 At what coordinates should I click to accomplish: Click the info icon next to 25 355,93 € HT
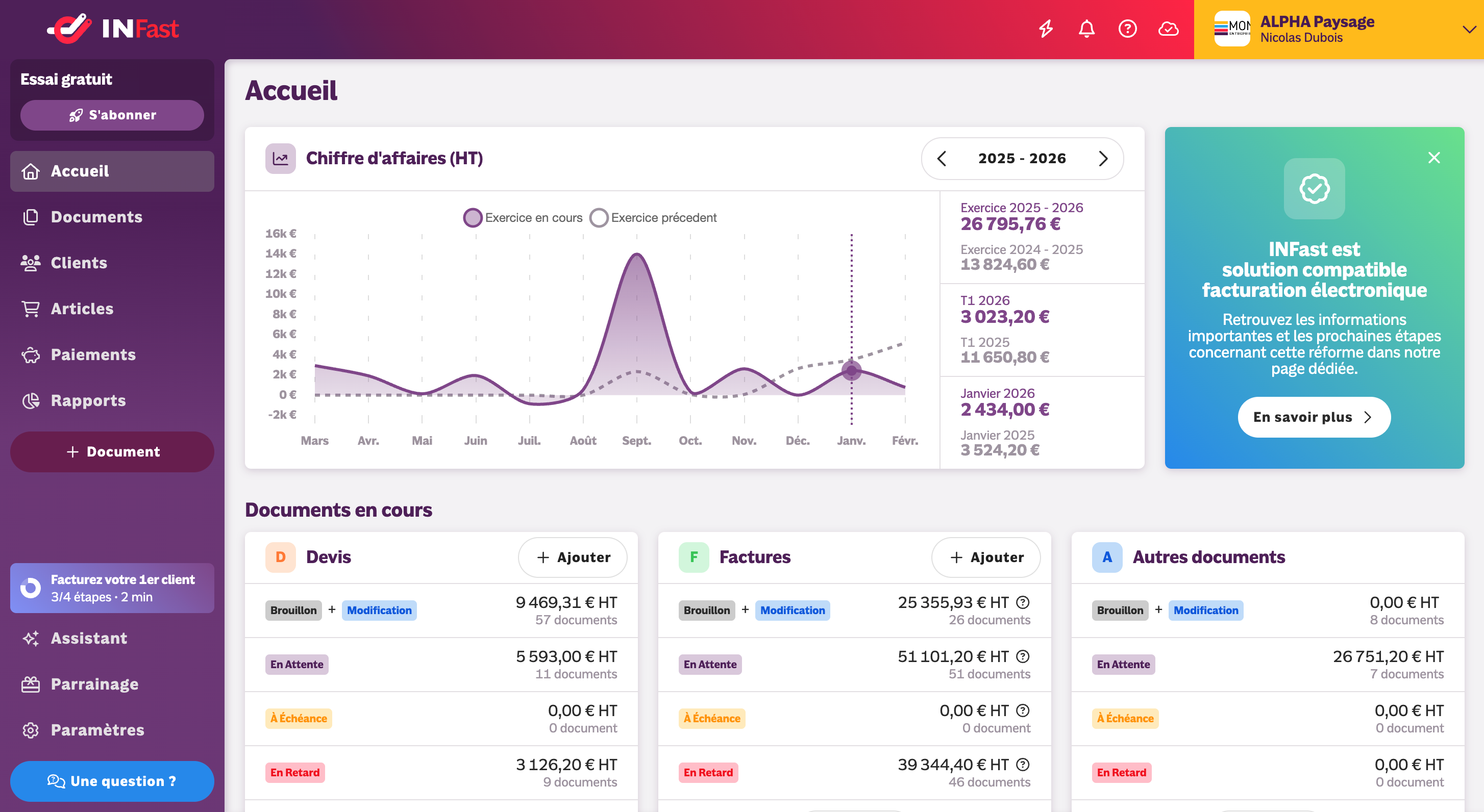point(1023,602)
